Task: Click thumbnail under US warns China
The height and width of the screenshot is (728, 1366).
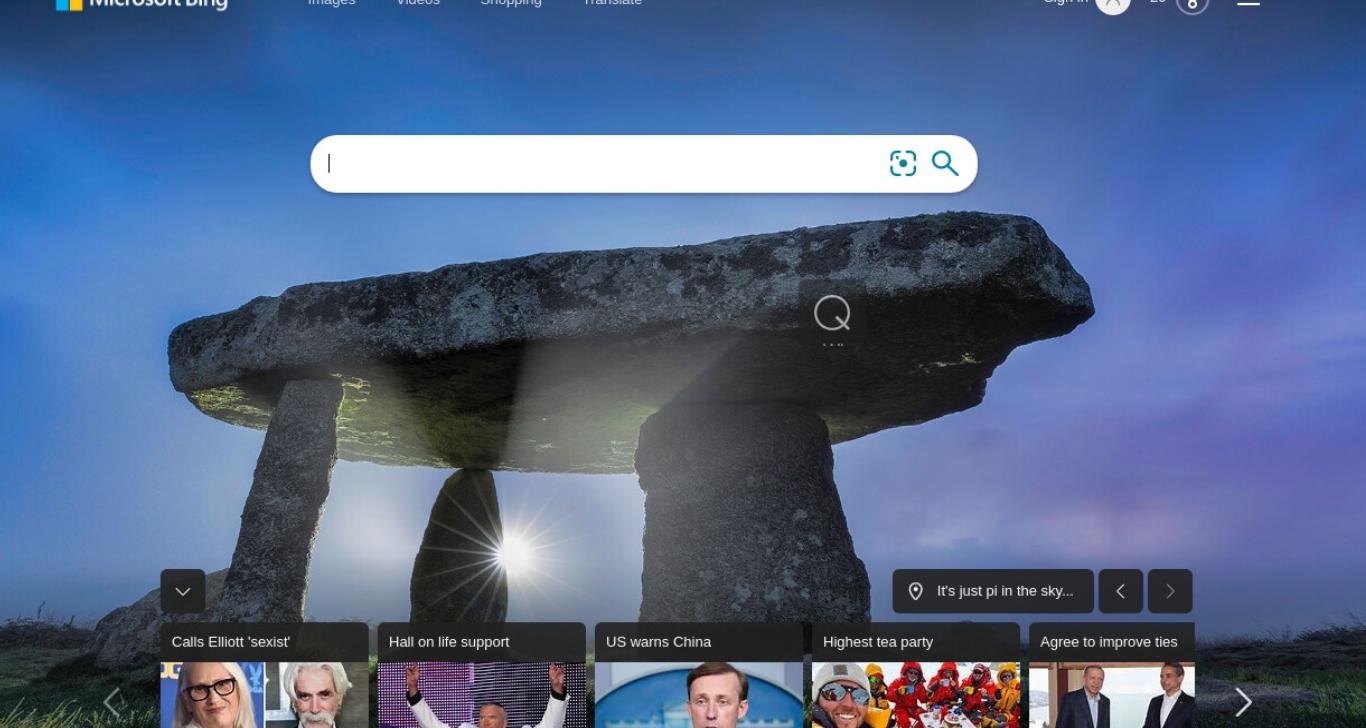Action: pos(699,695)
